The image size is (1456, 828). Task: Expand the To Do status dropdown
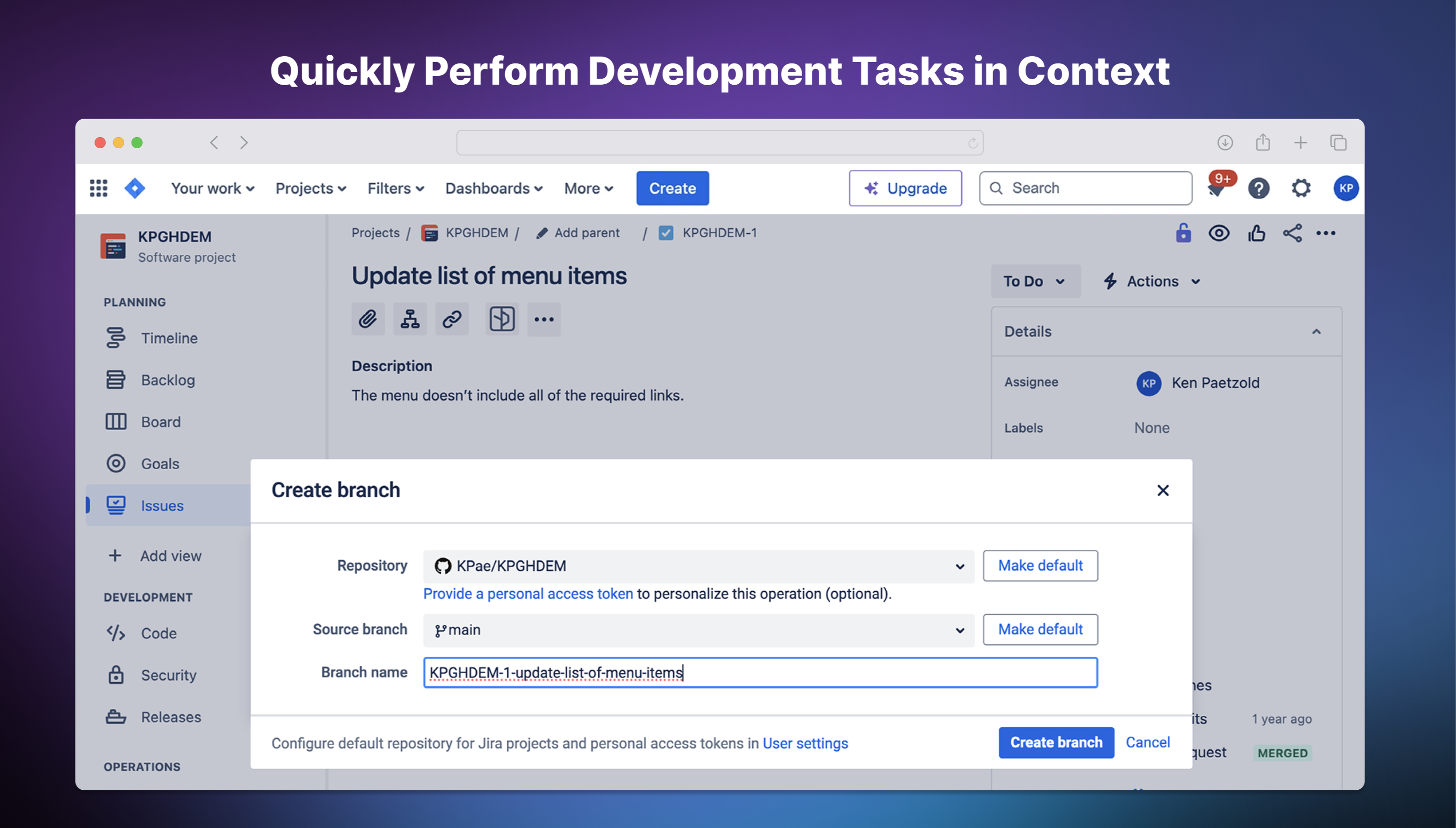click(x=1034, y=282)
